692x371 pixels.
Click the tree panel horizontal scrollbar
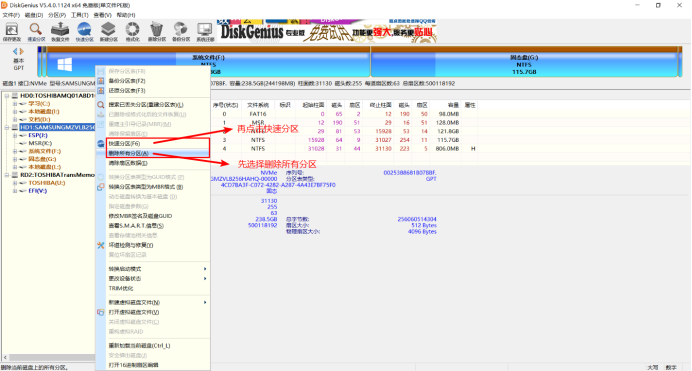[x=49, y=357]
